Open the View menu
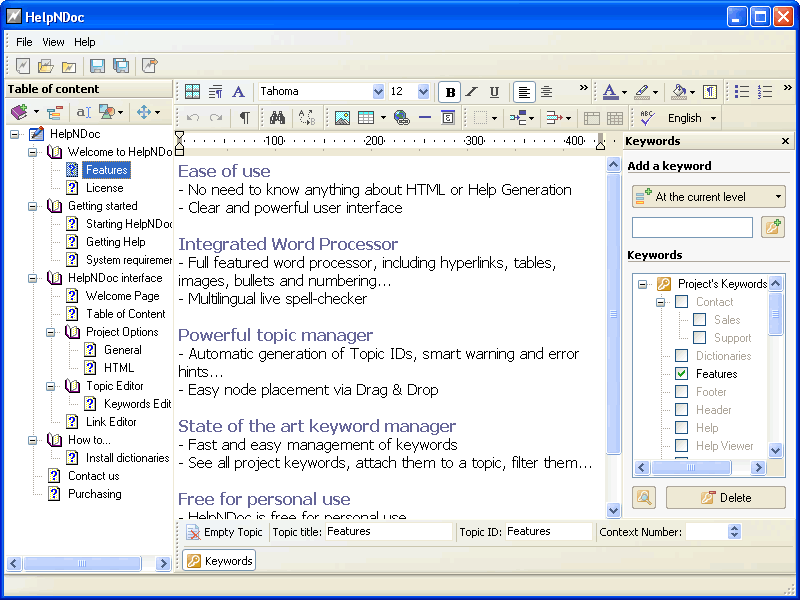 (x=53, y=42)
